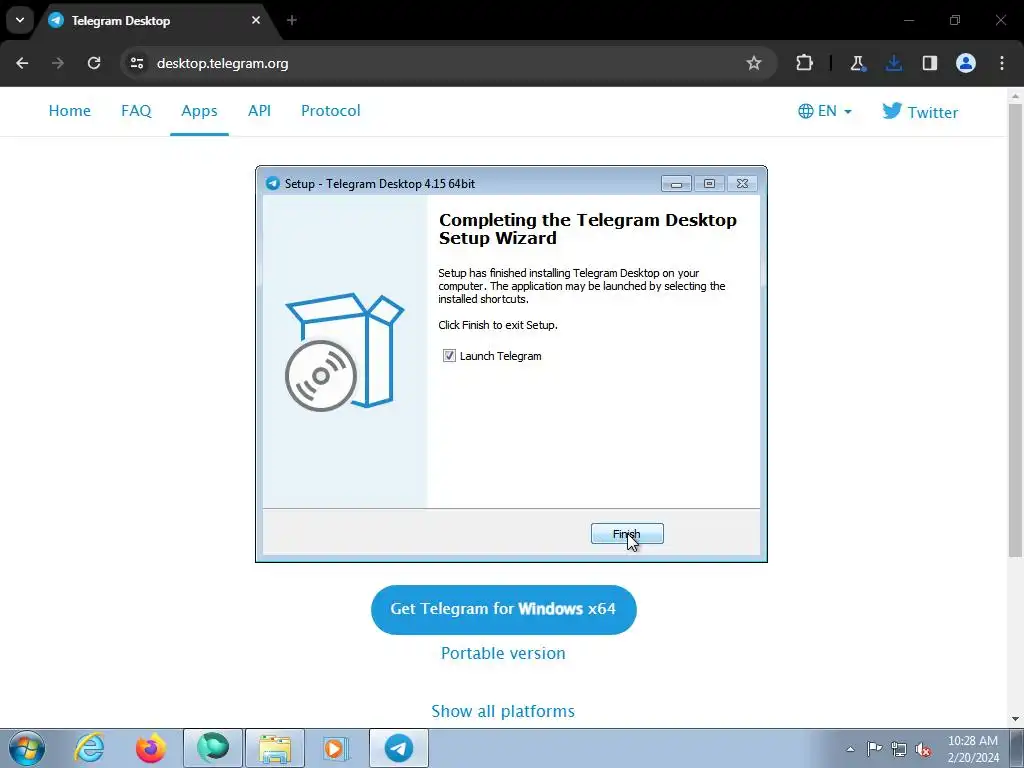Click the scrollbar down arrow

[1016, 719]
